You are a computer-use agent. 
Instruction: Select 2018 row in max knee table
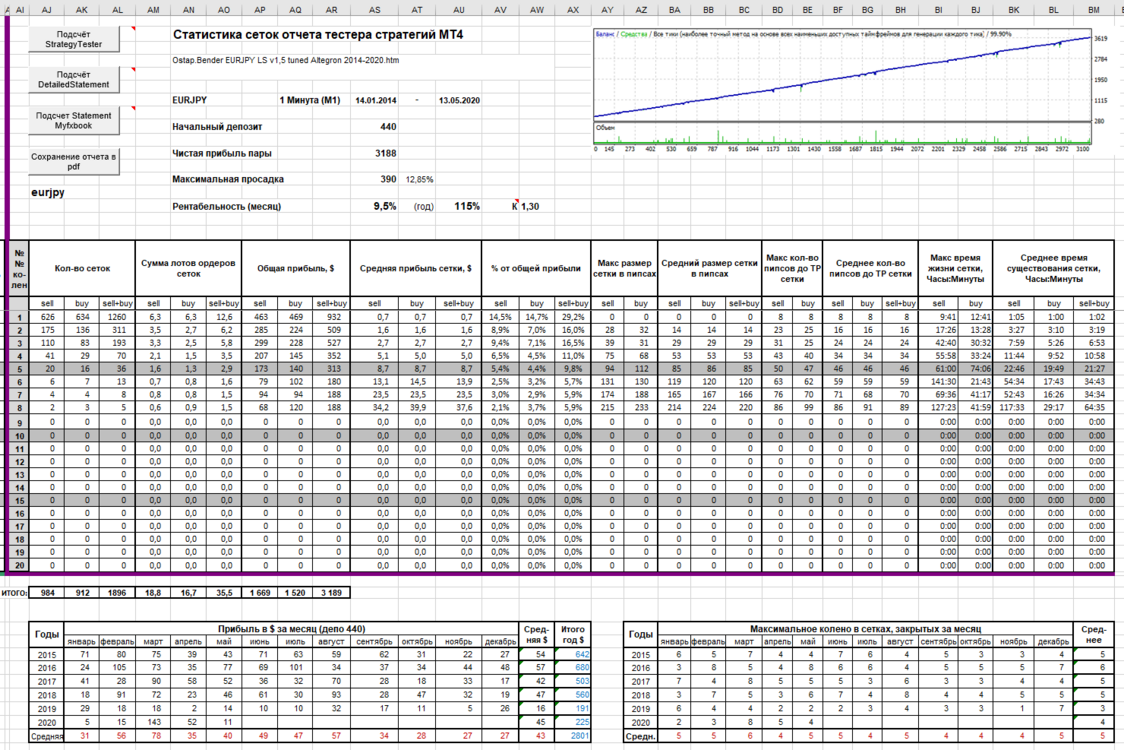pos(869,695)
